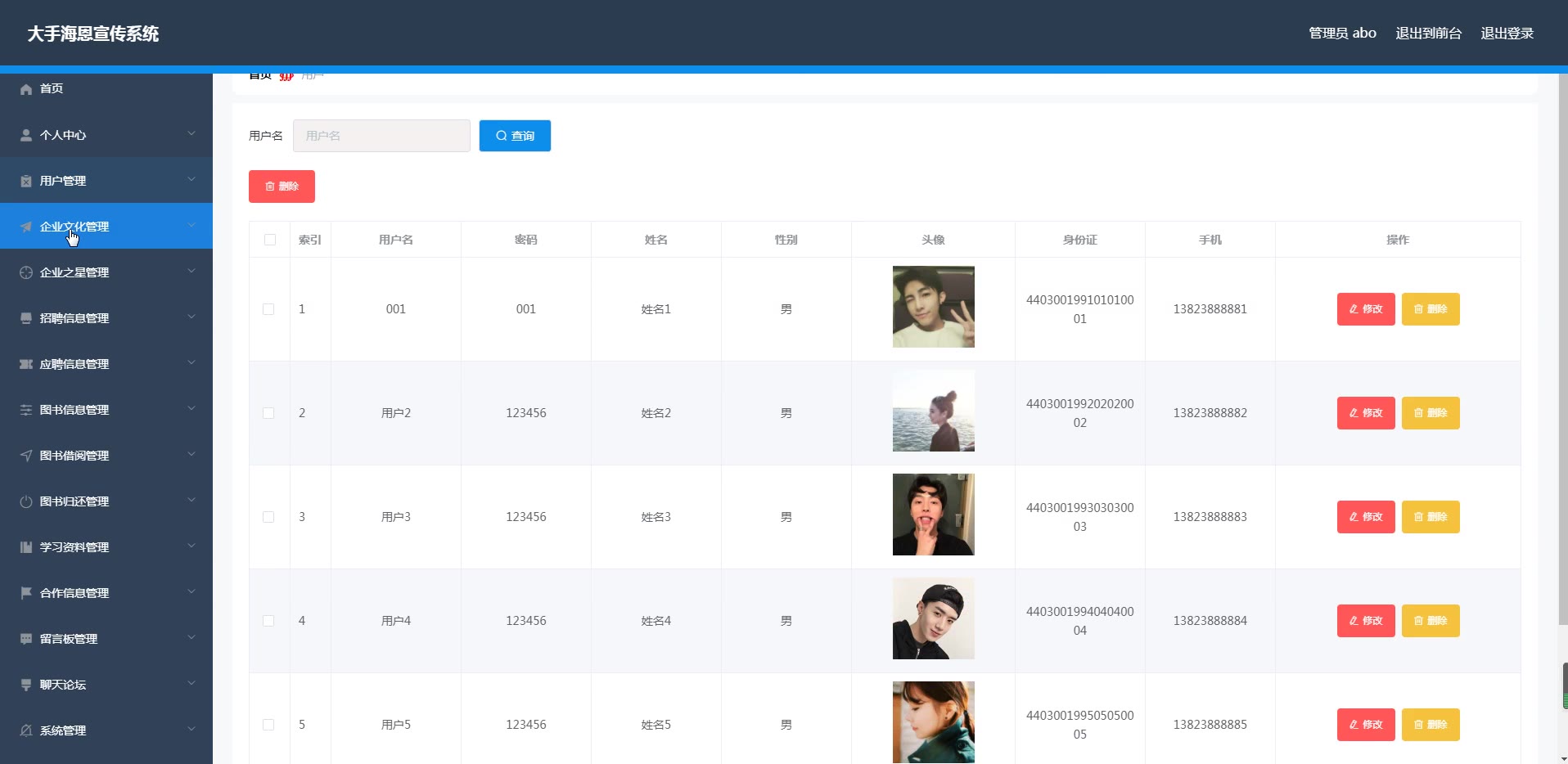This screenshot has height=764, width=1568.
Task: Open the 系统管理 menu item
Action: click(106, 730)
